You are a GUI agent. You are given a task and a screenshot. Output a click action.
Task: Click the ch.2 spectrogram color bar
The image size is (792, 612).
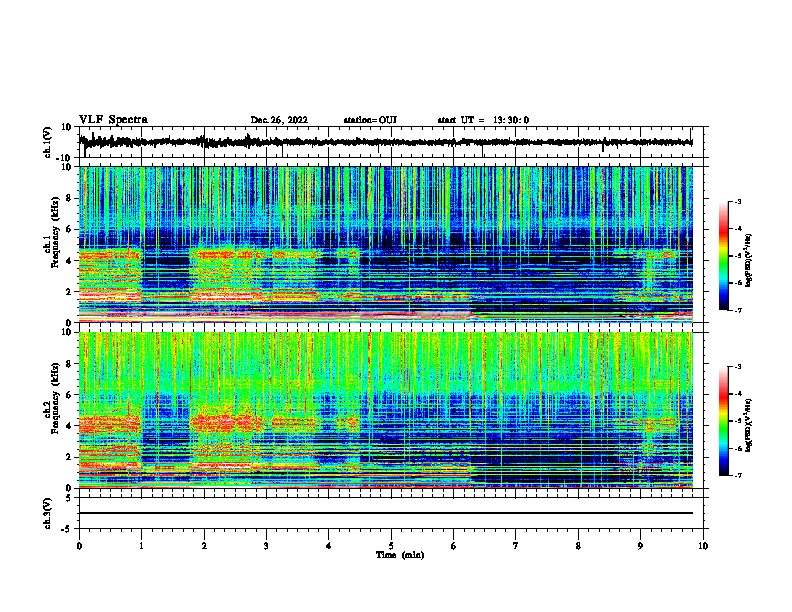[723, 421]
